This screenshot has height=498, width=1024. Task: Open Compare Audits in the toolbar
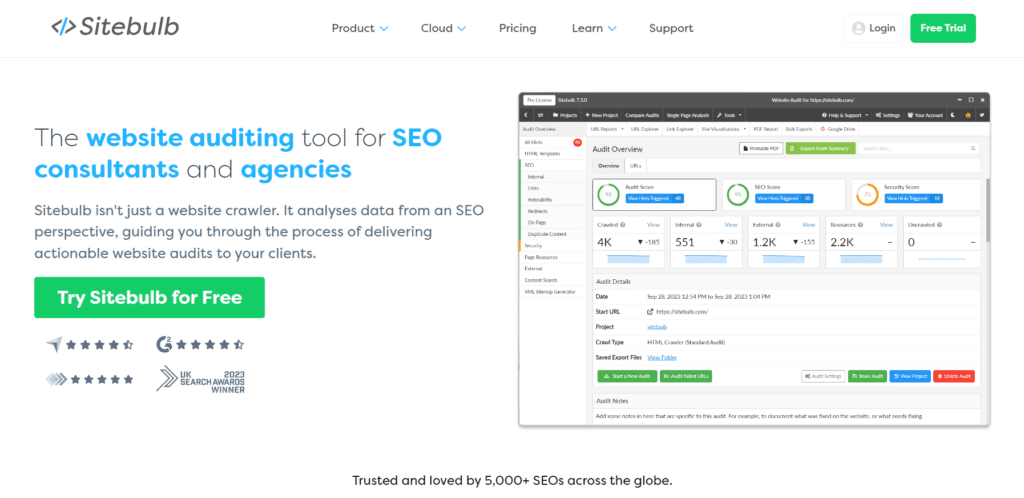[641, 115]
